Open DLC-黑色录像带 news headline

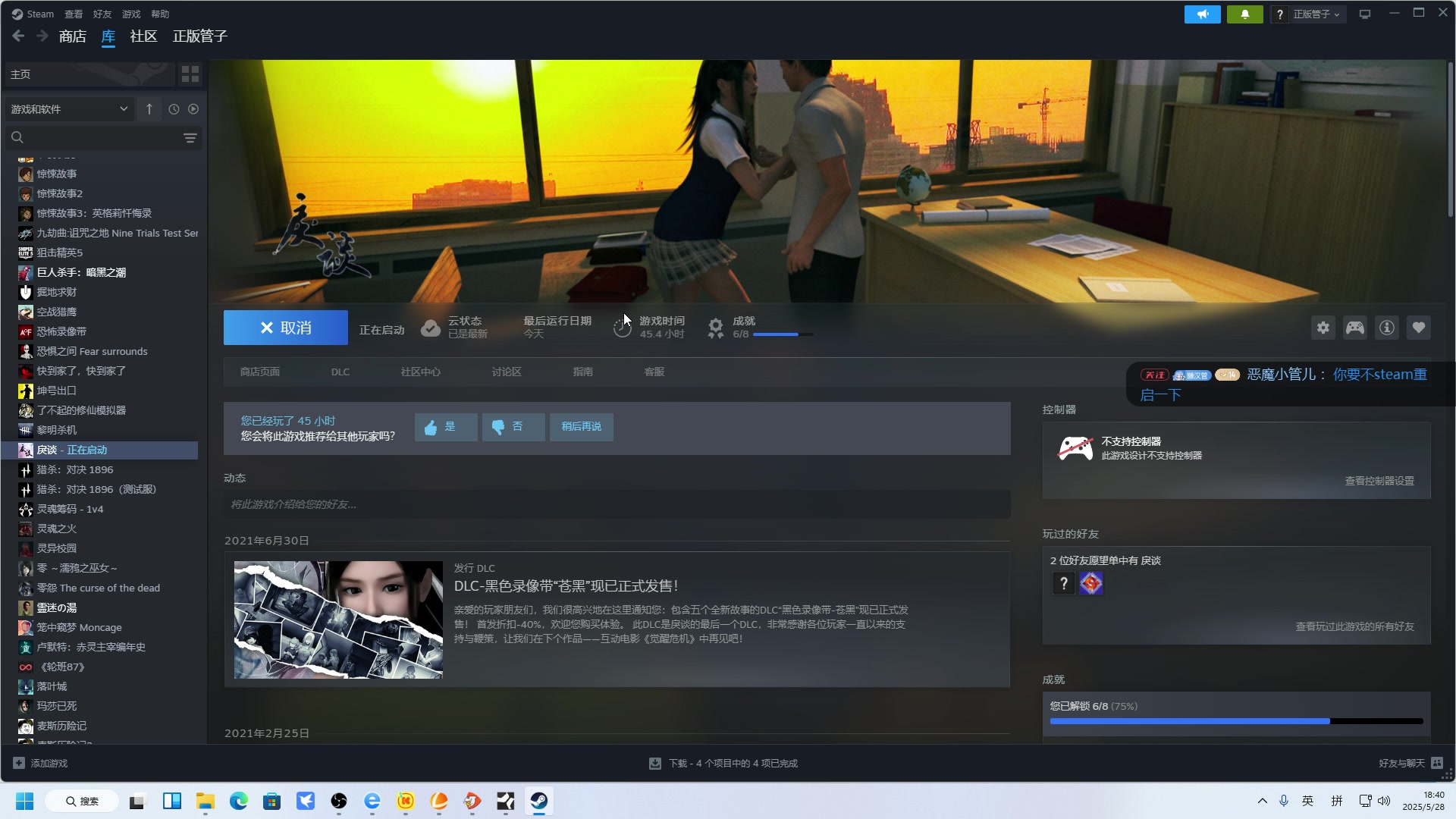pyautogui.click(x=566, y=586)
